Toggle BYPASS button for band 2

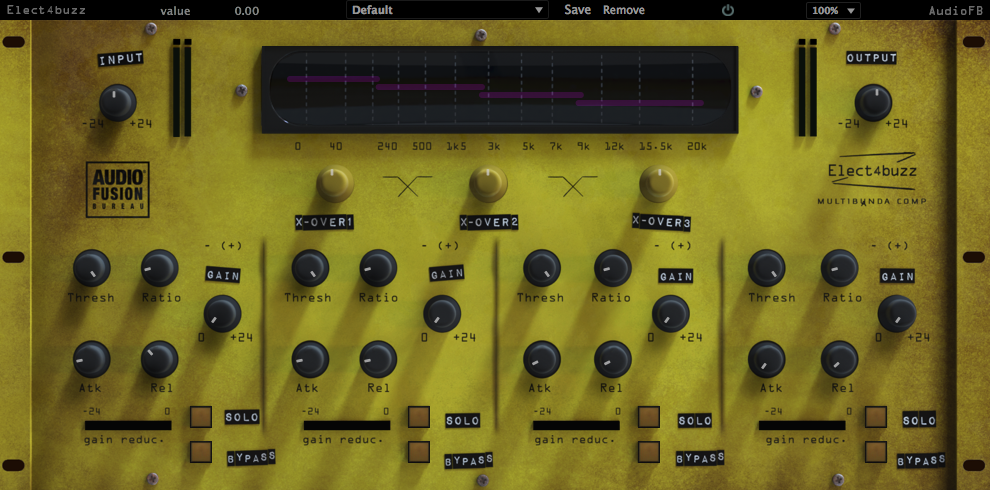(x=419, y=451)
